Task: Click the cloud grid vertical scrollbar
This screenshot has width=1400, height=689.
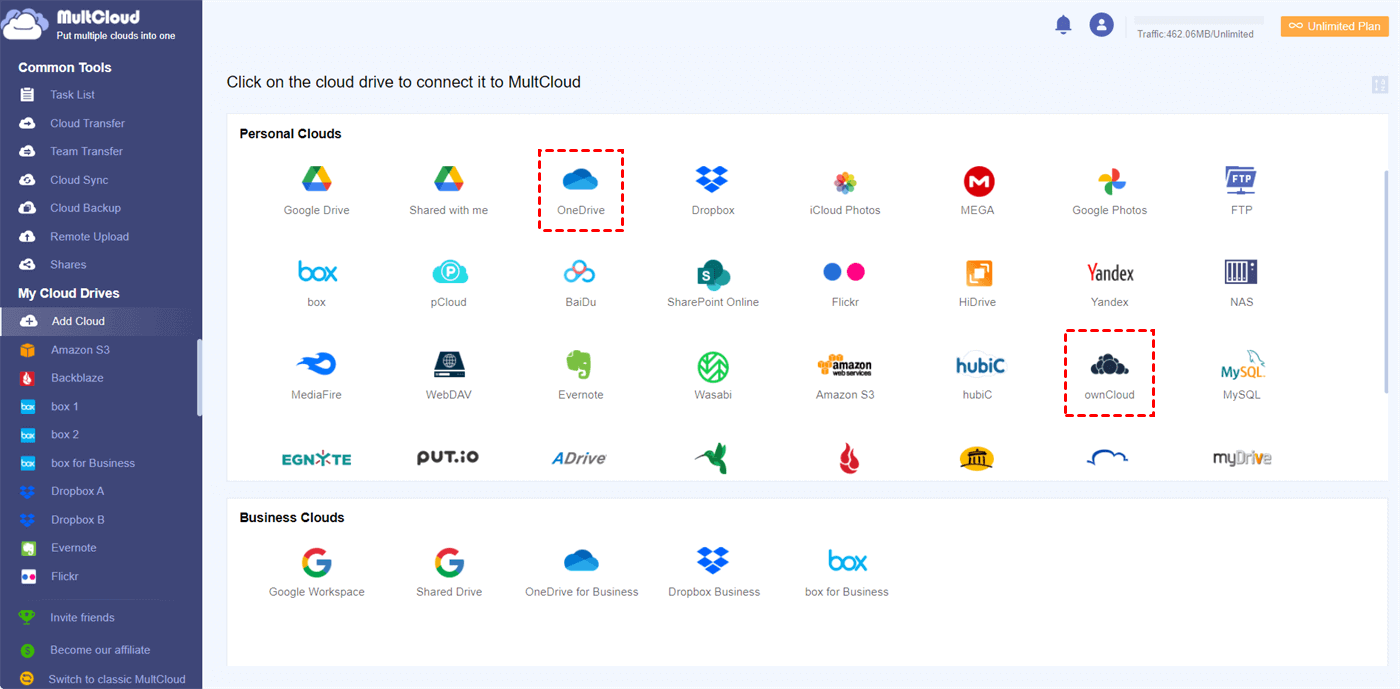Action: pos(1385,282)
